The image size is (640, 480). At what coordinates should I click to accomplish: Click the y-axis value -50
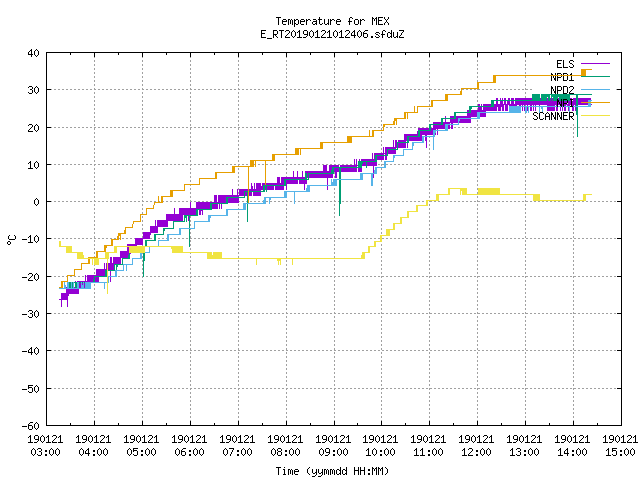click(x=31, y=389)
